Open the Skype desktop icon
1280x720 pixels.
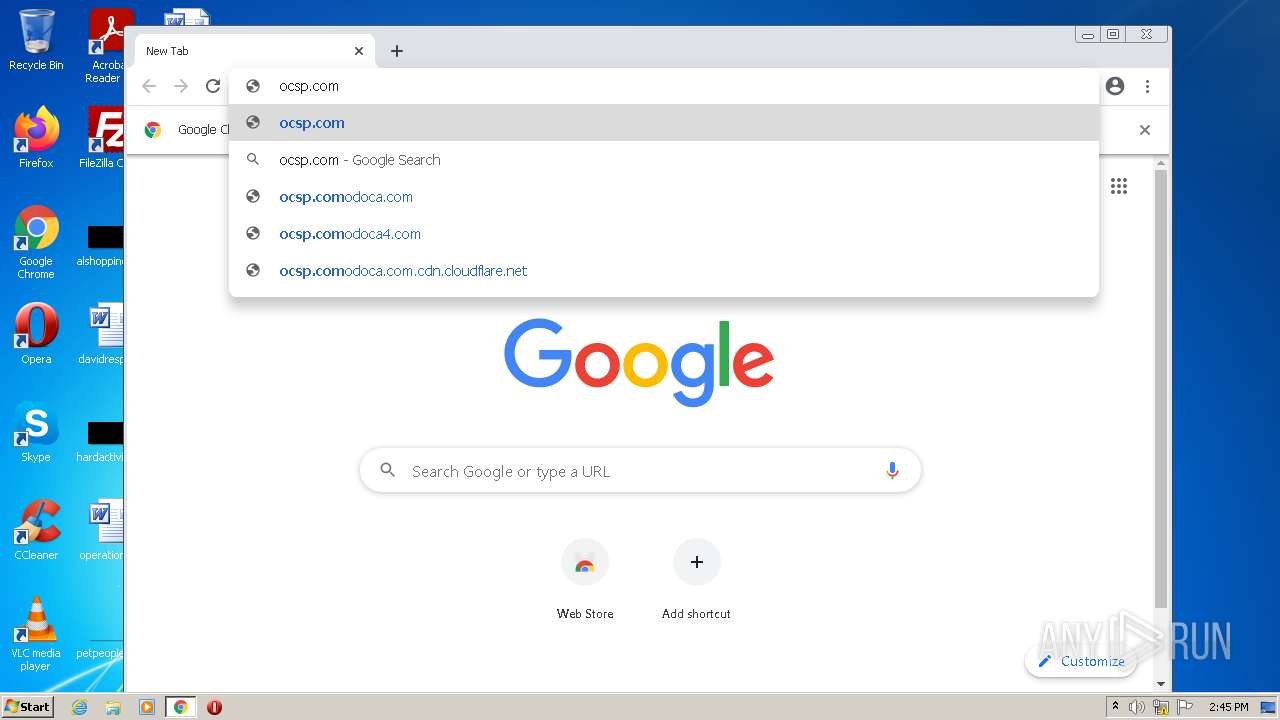36,432
